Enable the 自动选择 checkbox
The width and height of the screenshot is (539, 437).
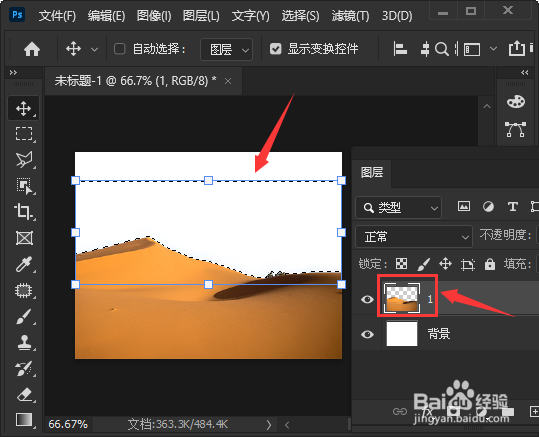click(x=119, y=49)
